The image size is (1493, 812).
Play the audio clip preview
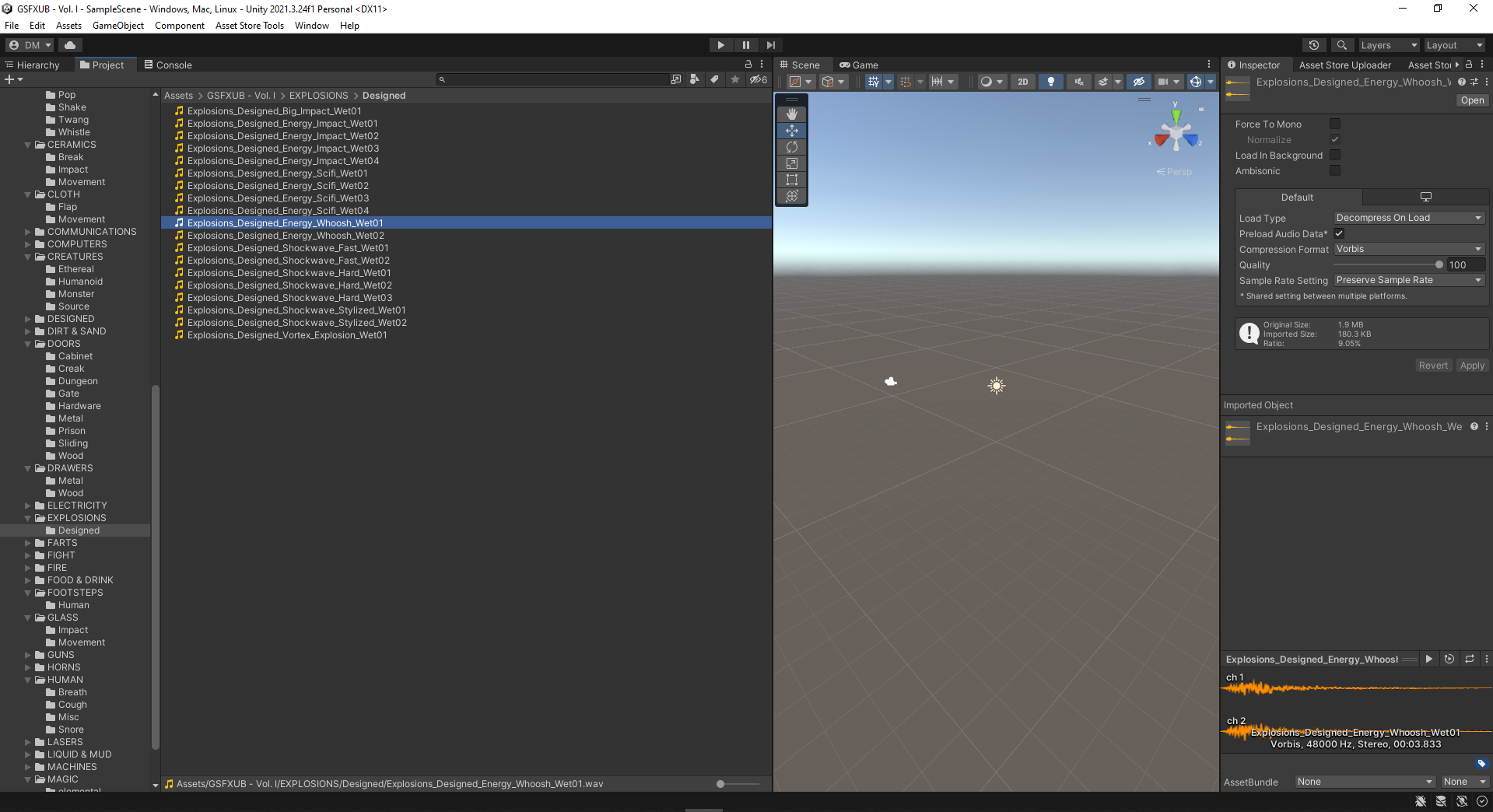[1428, 659]
